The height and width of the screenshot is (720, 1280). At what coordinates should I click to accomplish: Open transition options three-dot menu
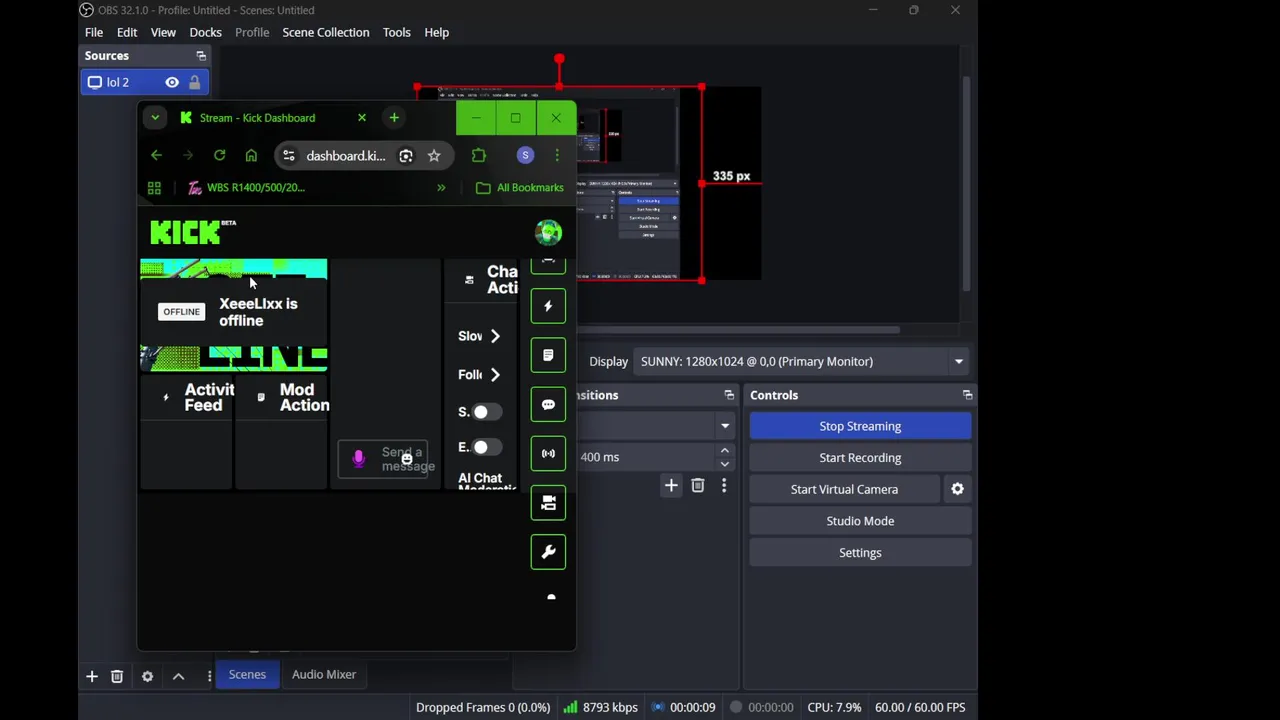click(724, 486)
